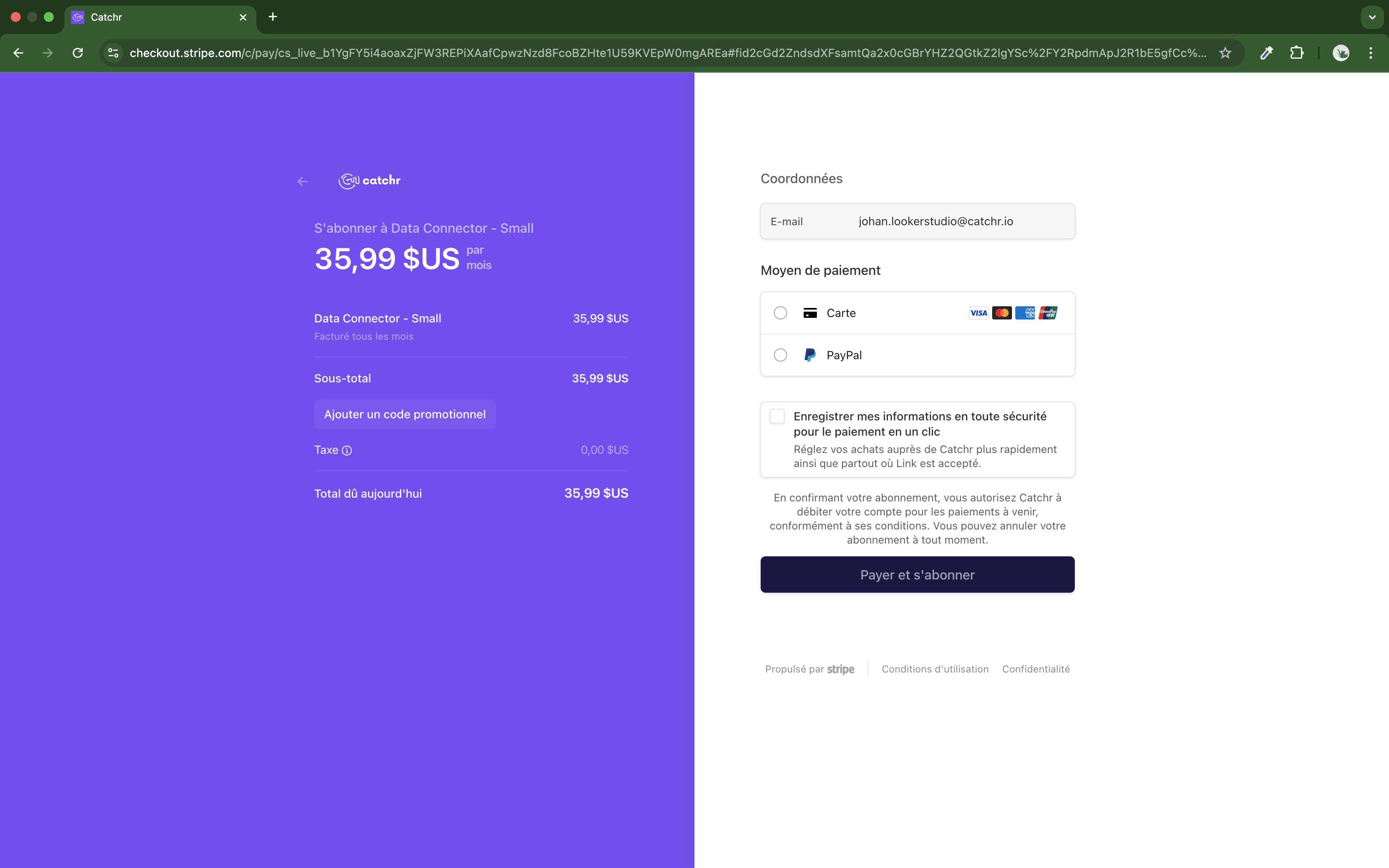Open the Chrome profile avatar

[1341, 53]
